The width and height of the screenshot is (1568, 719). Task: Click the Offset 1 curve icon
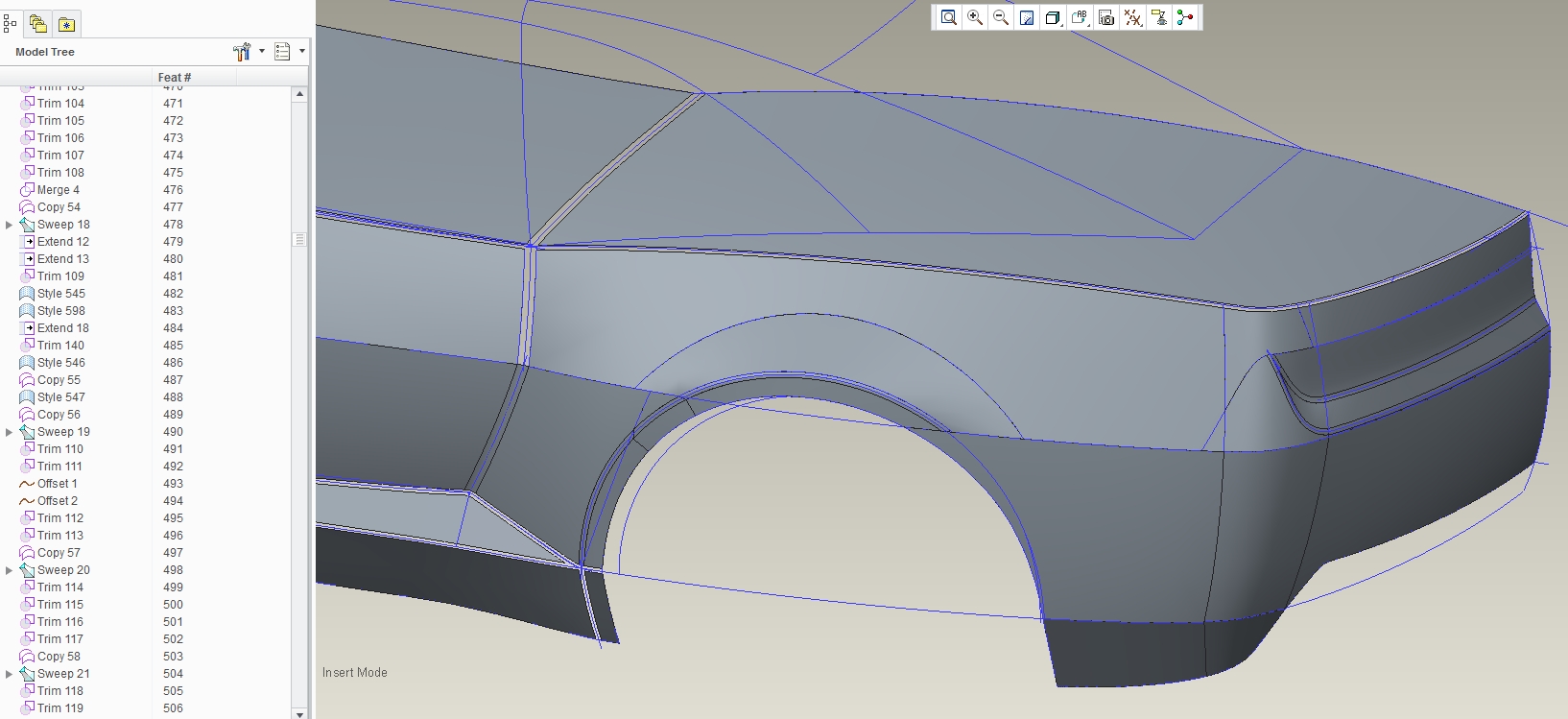coord(27,483)
